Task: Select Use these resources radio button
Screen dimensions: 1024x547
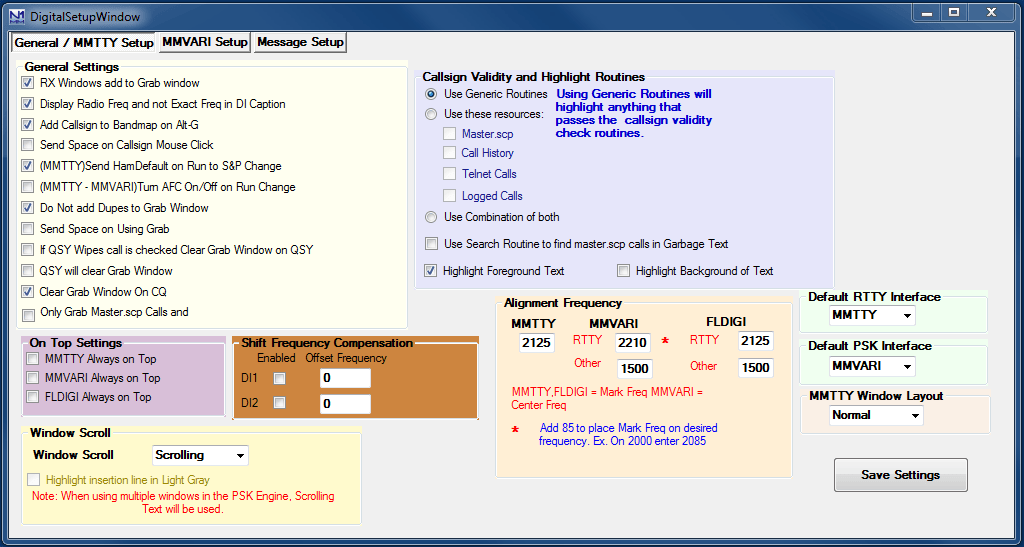Action: (431, 114)
